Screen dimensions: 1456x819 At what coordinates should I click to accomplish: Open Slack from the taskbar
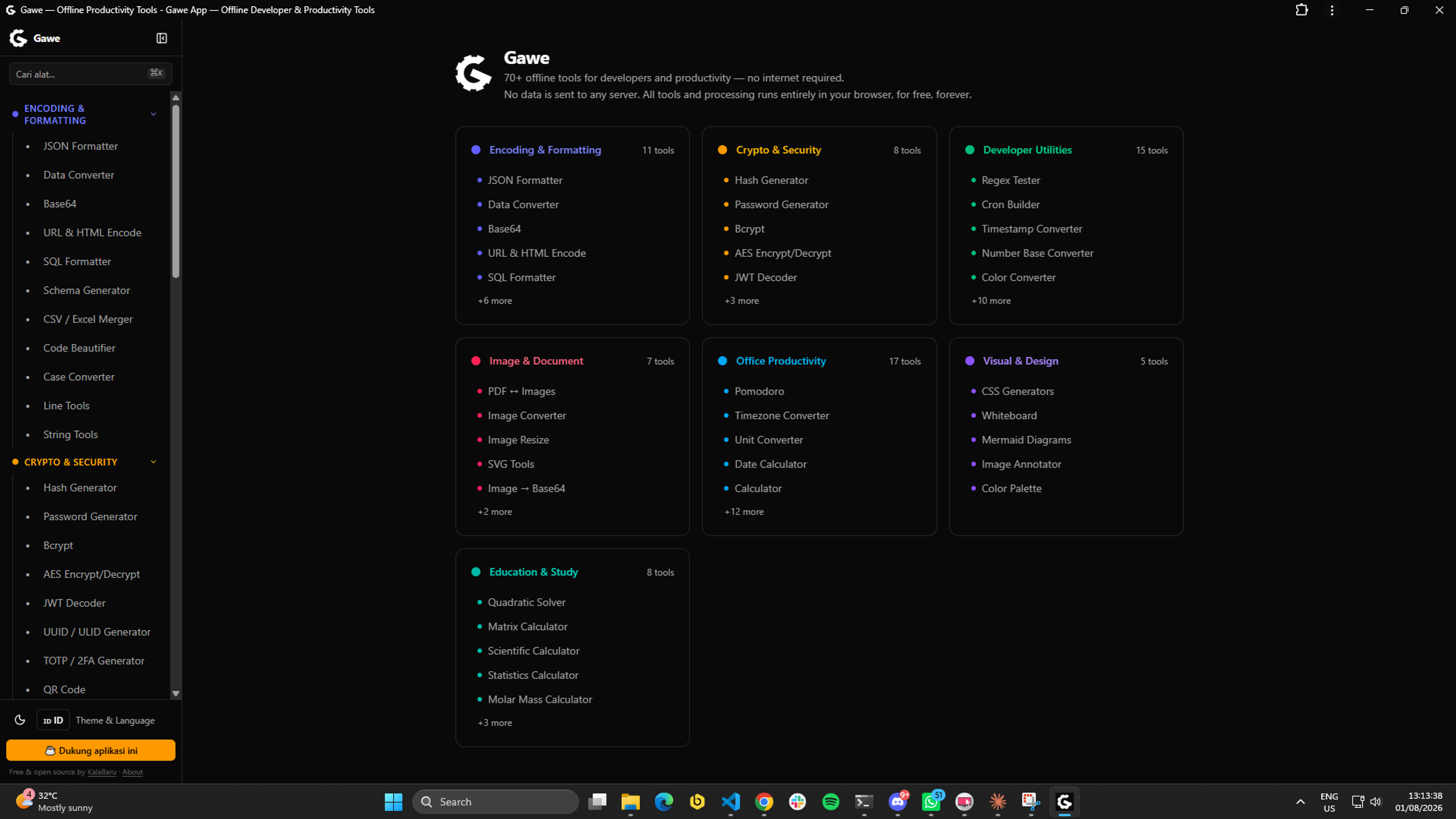click(x=797, y=802)
